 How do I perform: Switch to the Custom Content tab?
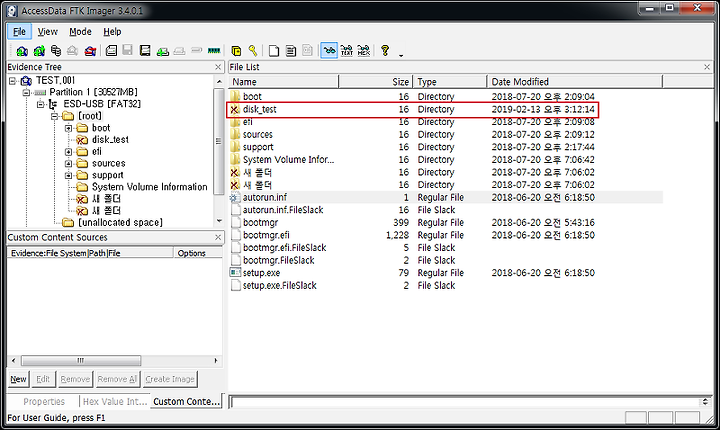click(186, 401)
